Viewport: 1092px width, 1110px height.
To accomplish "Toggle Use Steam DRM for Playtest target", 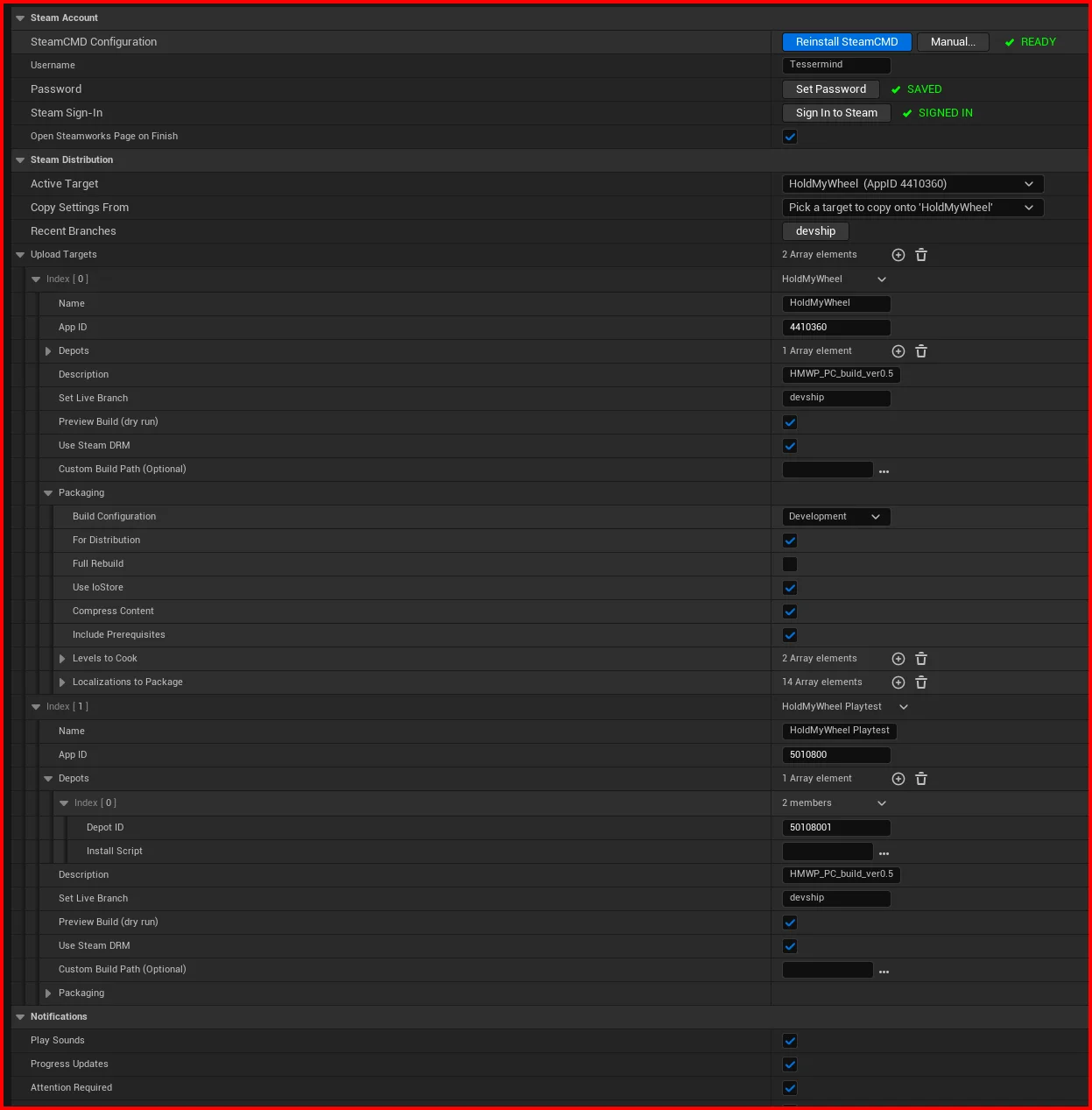I will pos(790,946).
